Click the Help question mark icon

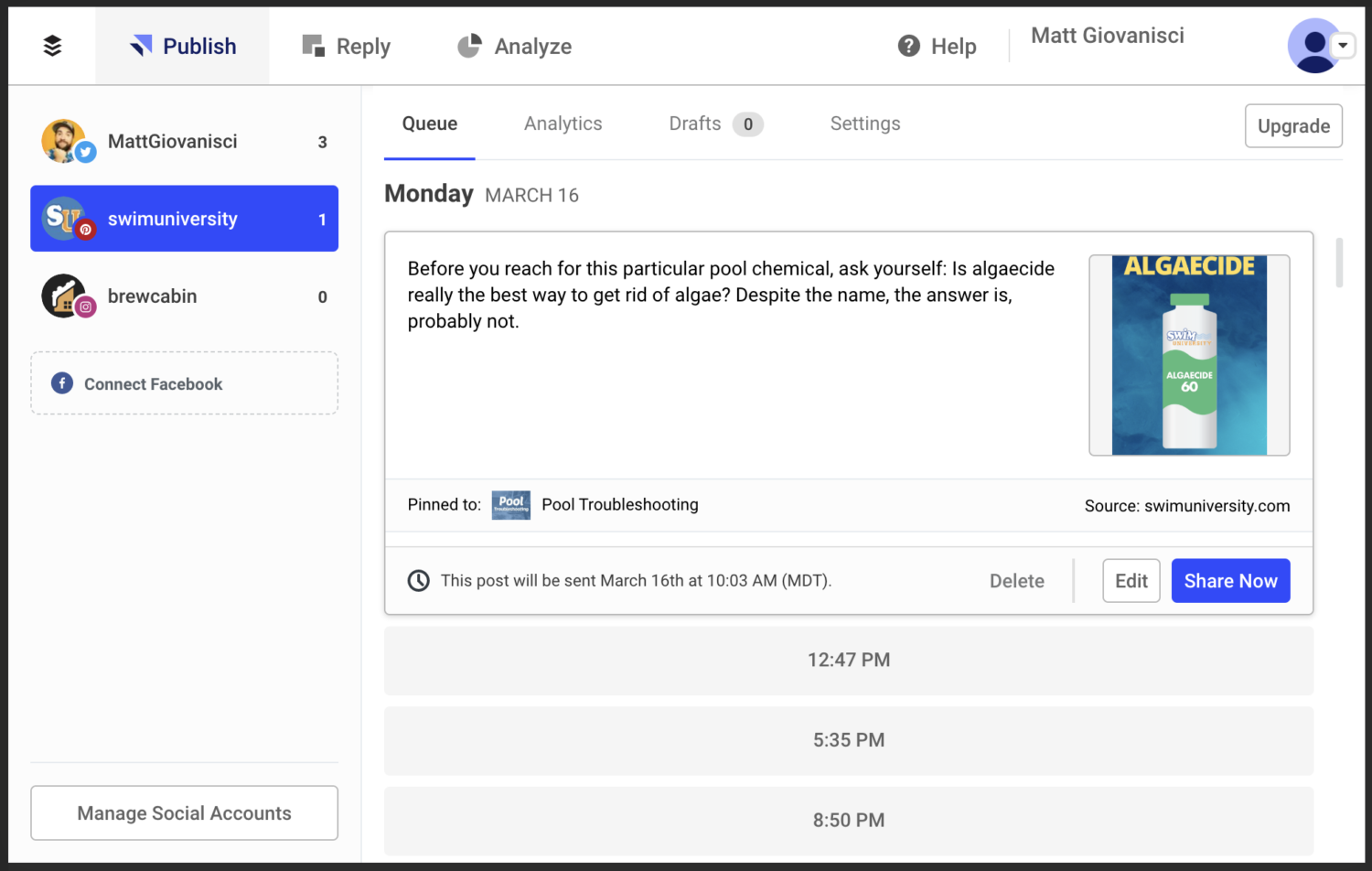(x=908, y=46)
